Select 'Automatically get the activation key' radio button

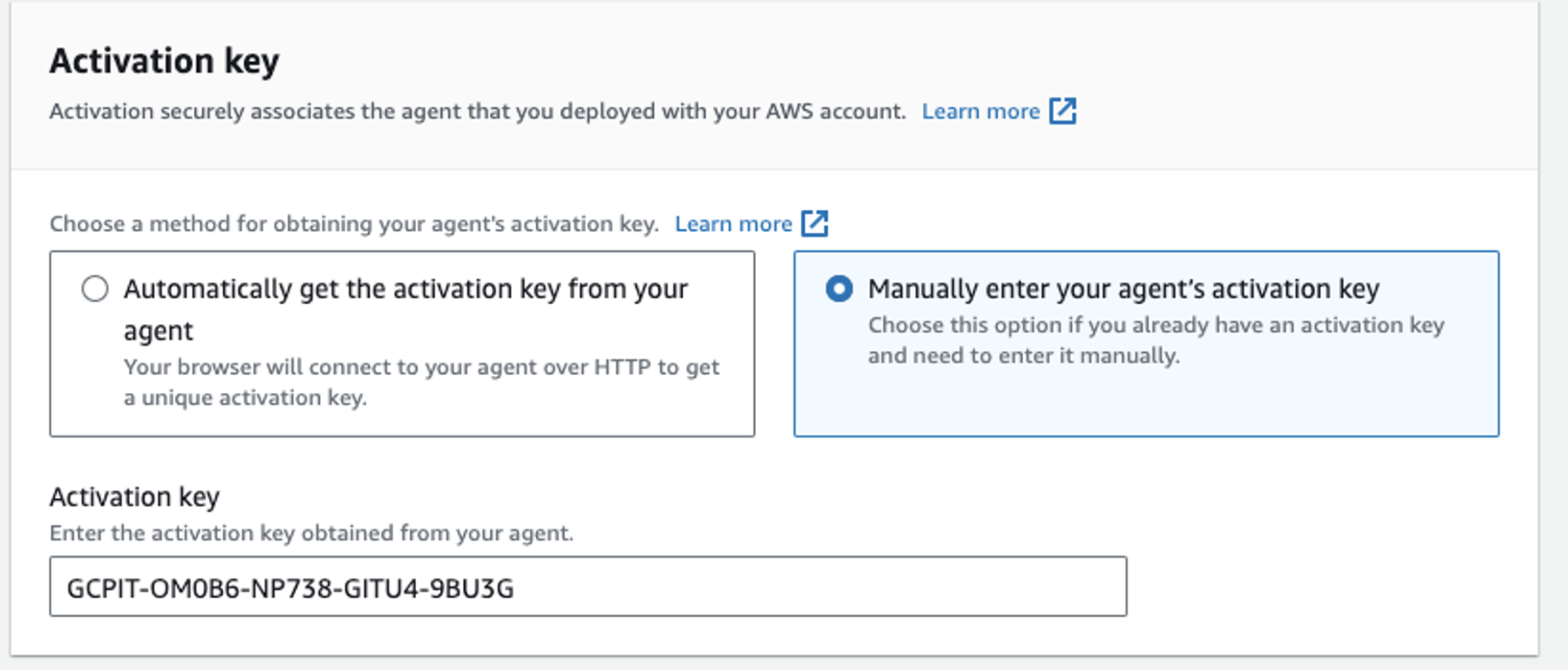point(95,289)
